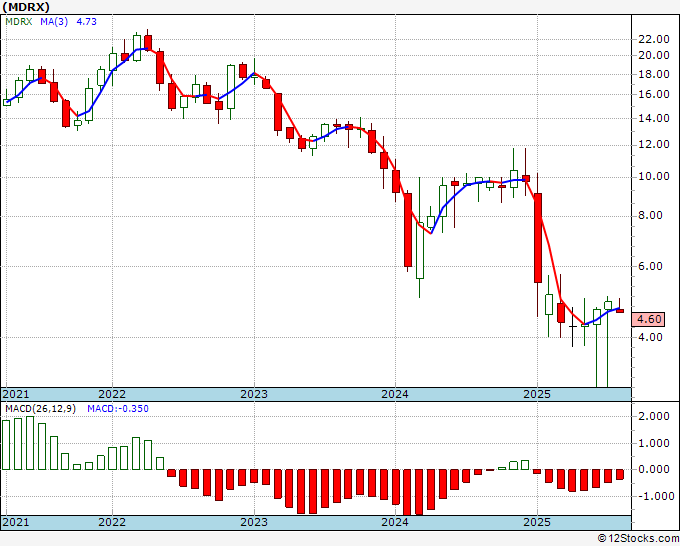Click the 6.00 price axis label
The height and width of the screenshot is (546, 680).
[x=651, y=267]
